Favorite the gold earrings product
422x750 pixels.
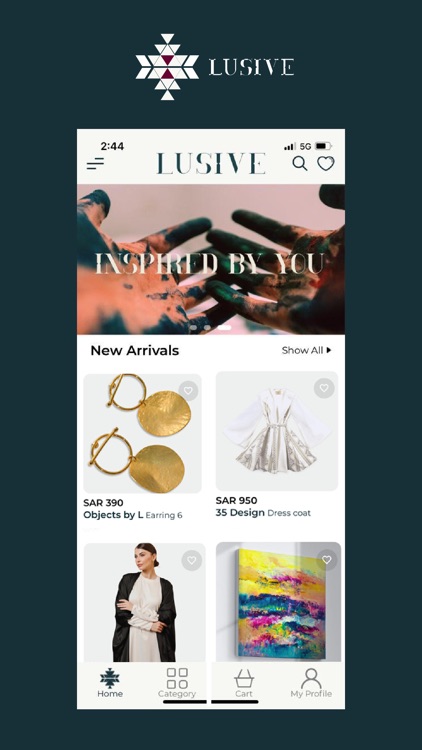188,391
